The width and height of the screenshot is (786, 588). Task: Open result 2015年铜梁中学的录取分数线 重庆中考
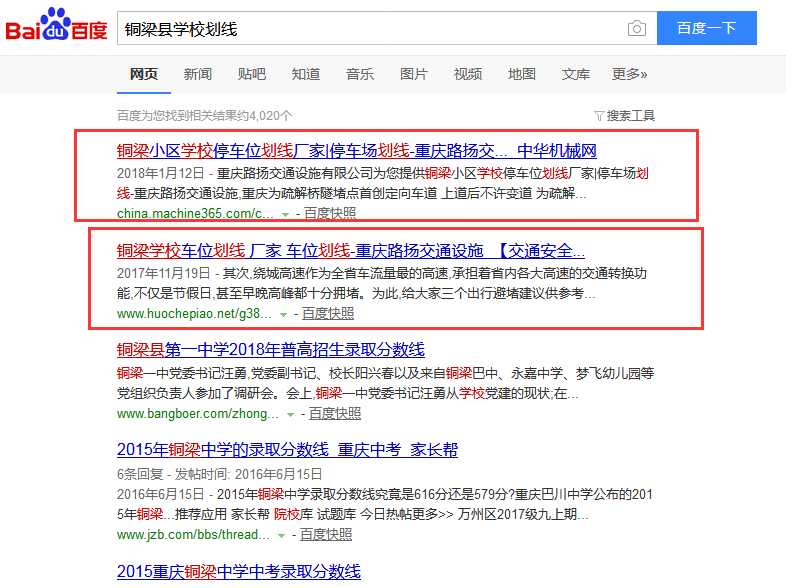(x=287, y=450)
